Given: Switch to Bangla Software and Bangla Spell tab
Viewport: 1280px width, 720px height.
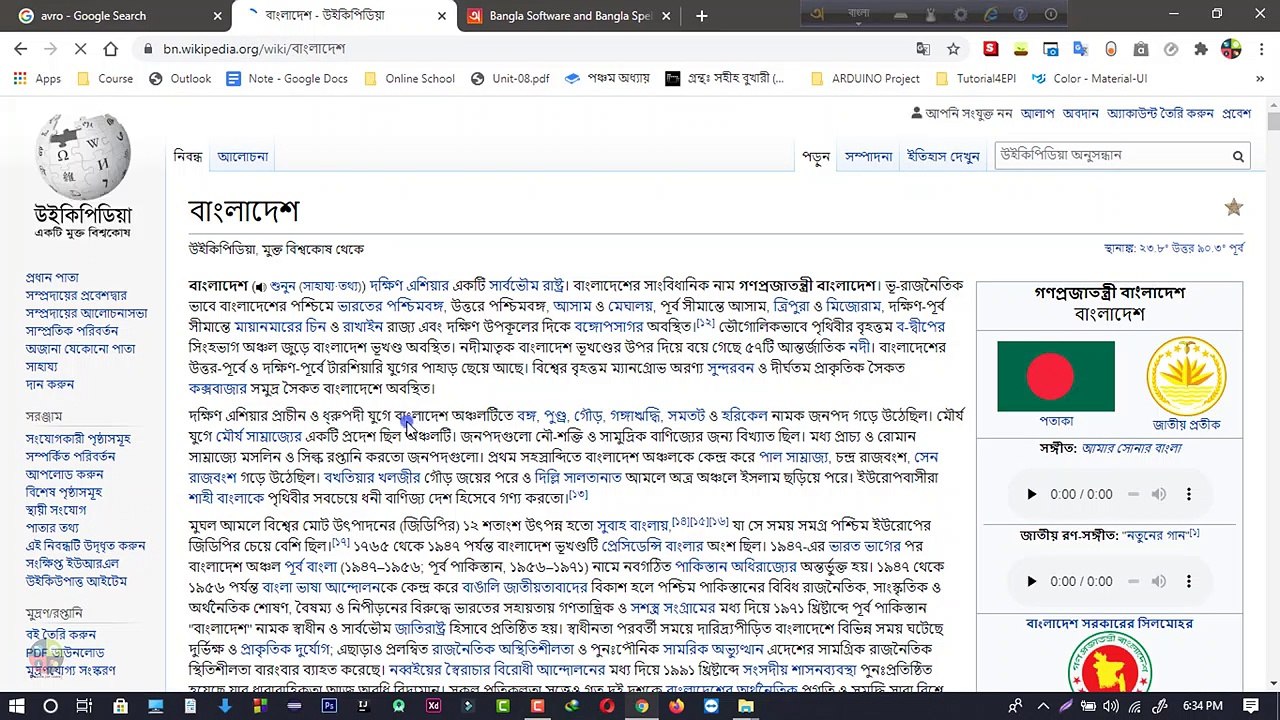Looking at the screenshot, I should tap(570, 15).
